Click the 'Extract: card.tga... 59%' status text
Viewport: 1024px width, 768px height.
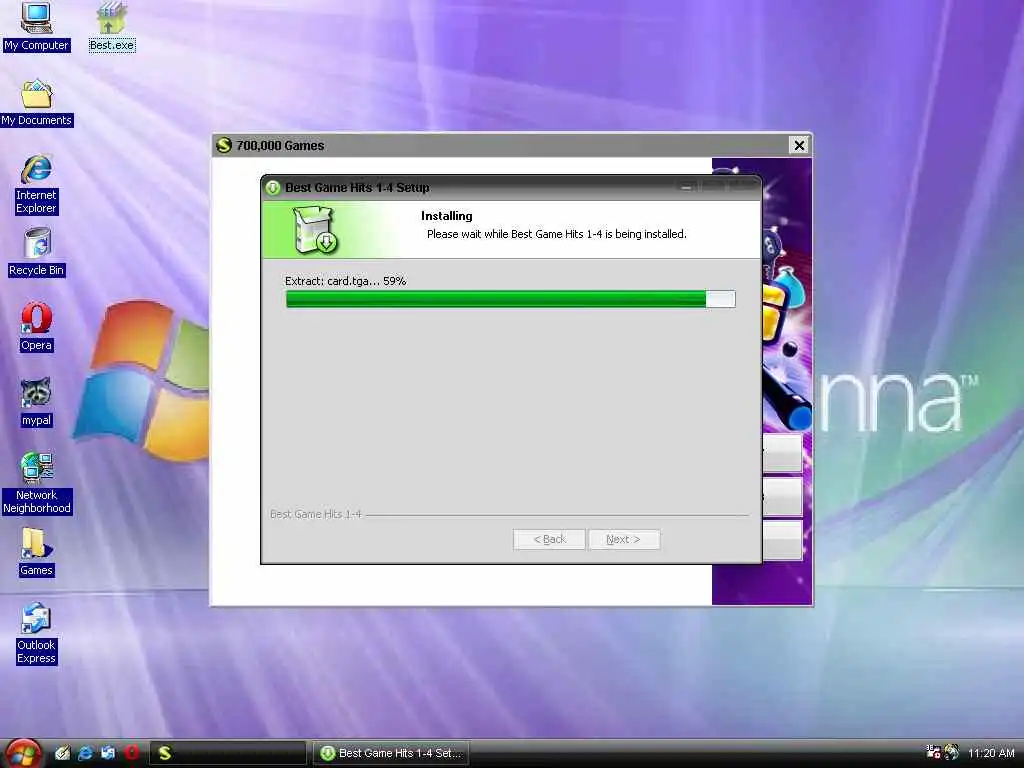pyautogui.click(x=345, y=281)
